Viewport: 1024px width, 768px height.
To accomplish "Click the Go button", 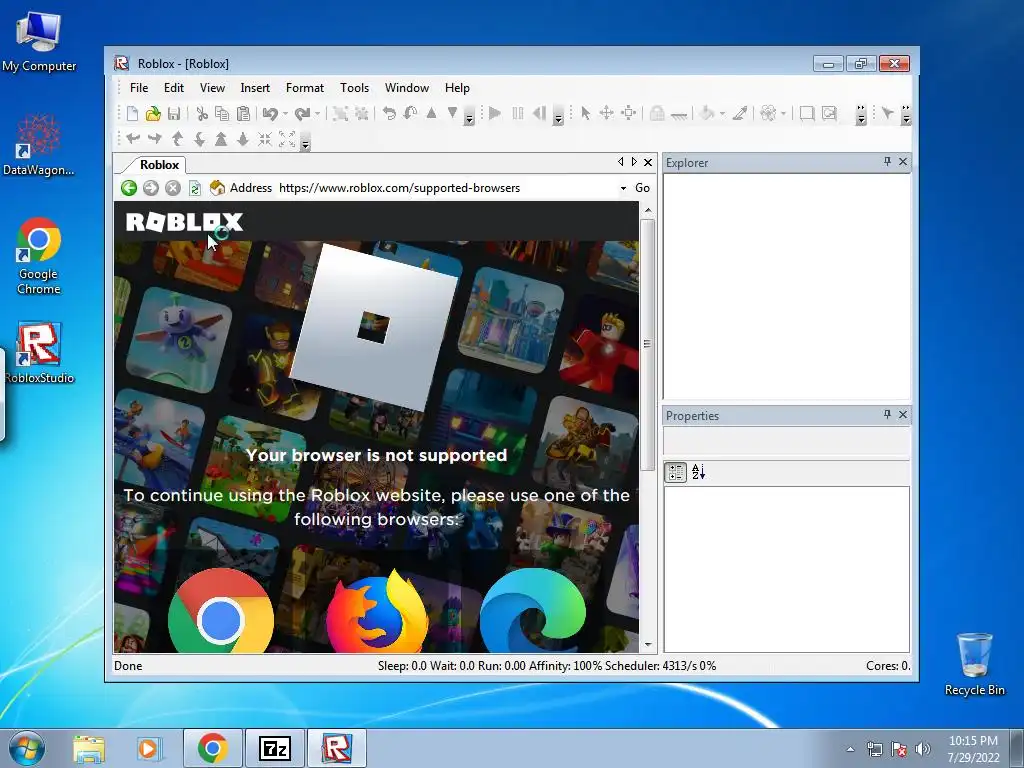I will pos(643,188).
